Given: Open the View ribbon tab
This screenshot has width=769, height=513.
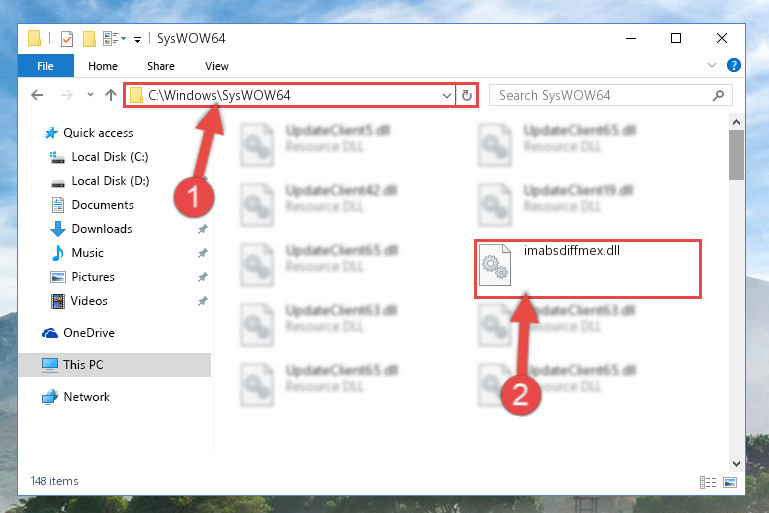Looking at the screenshot, I should 217,66.
